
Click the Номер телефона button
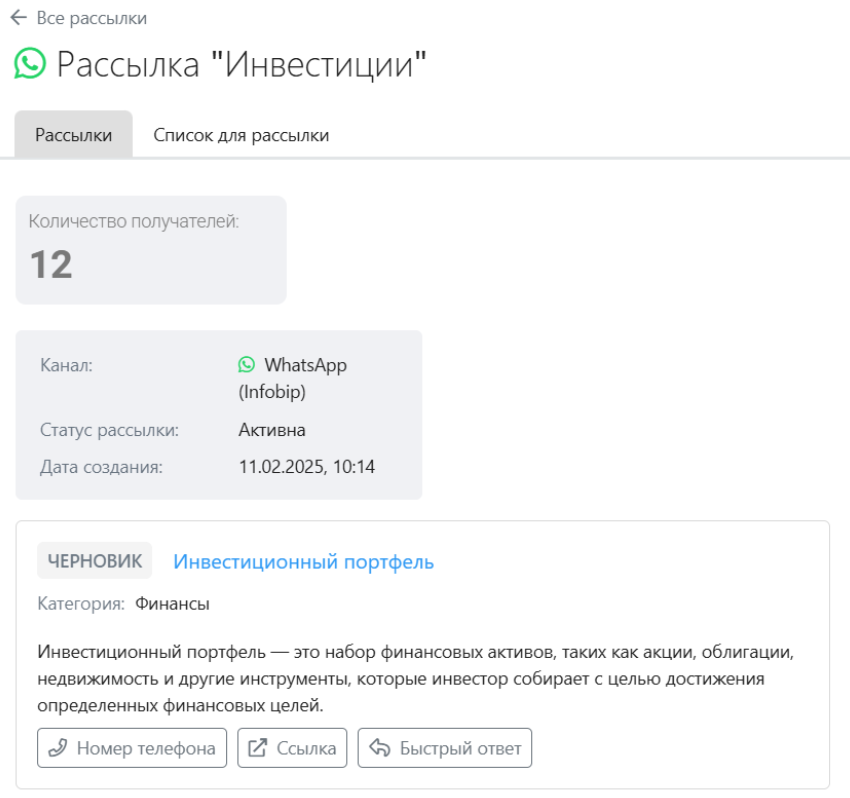coord(132,748)
